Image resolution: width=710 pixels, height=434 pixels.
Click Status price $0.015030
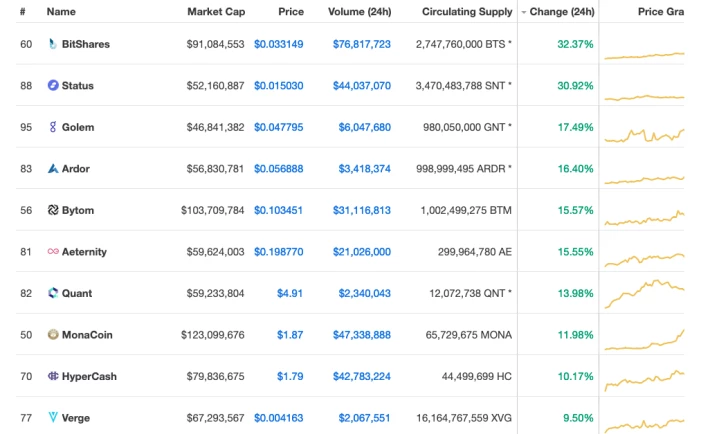coord(278,86)
